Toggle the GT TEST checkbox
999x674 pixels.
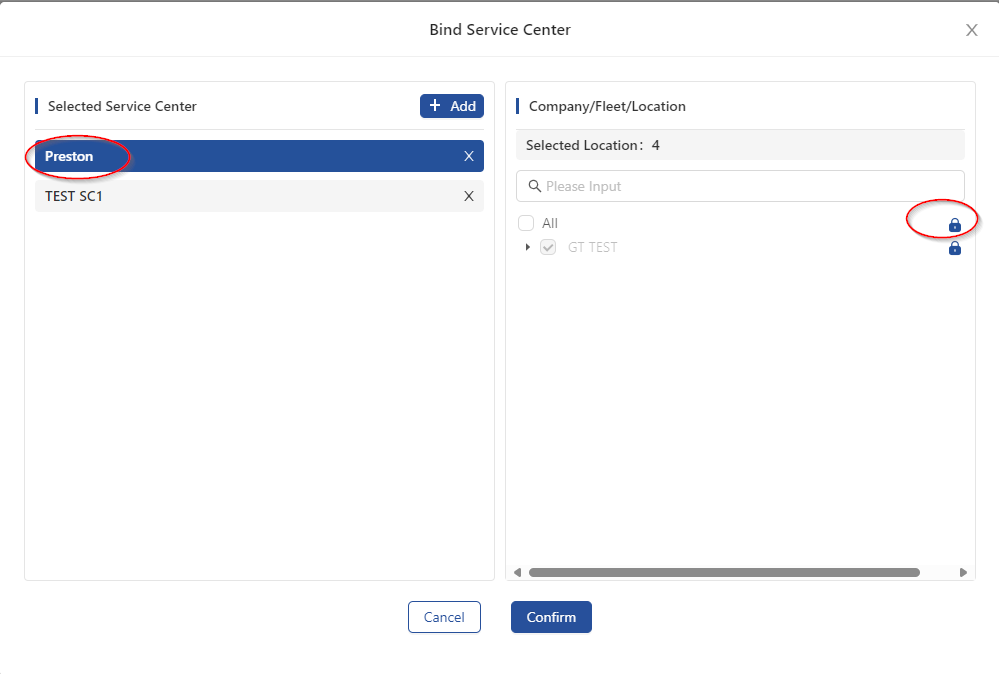pyautogui.click(x=548, y=247)
